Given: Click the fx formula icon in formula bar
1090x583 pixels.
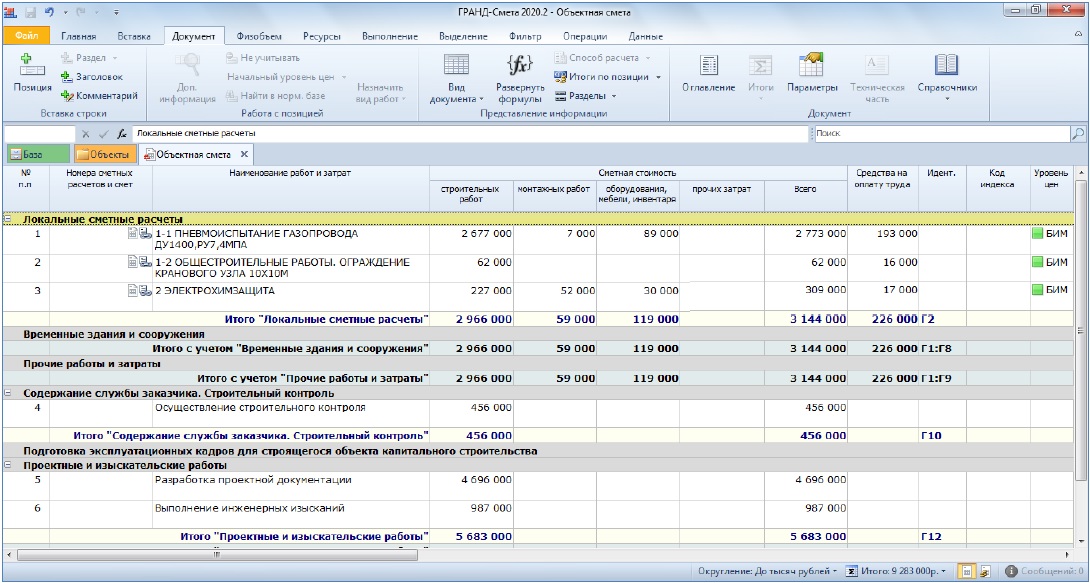Looking at the screenshot, I should click(121, 133).
